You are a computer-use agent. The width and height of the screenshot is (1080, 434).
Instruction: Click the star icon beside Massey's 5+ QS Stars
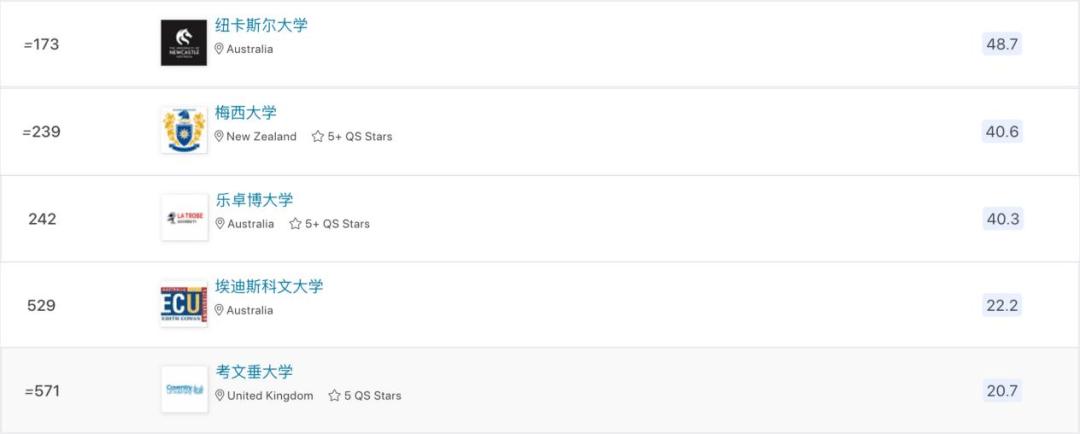coord(318,137)
